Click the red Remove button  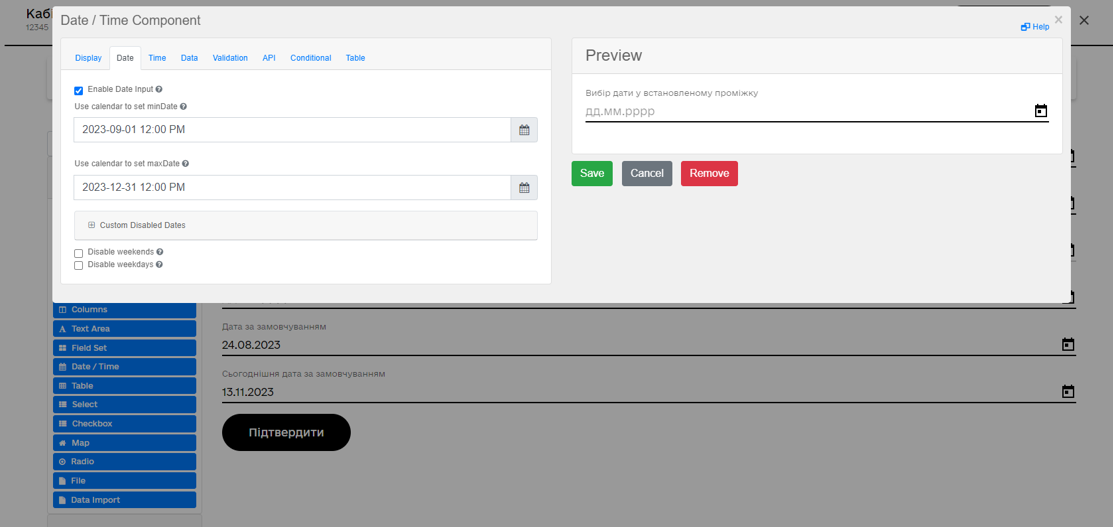709,173
